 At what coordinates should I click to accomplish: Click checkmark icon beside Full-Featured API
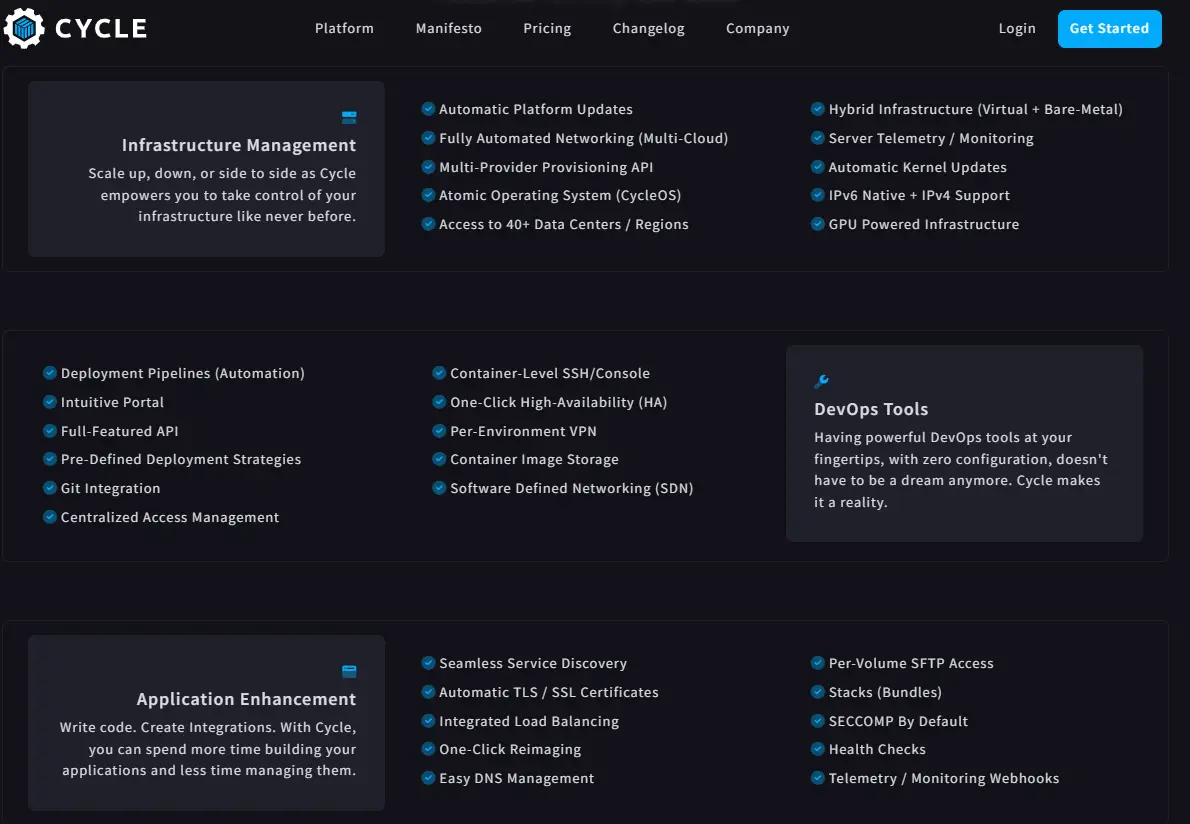pyautogui.click(x=50, y=430)
